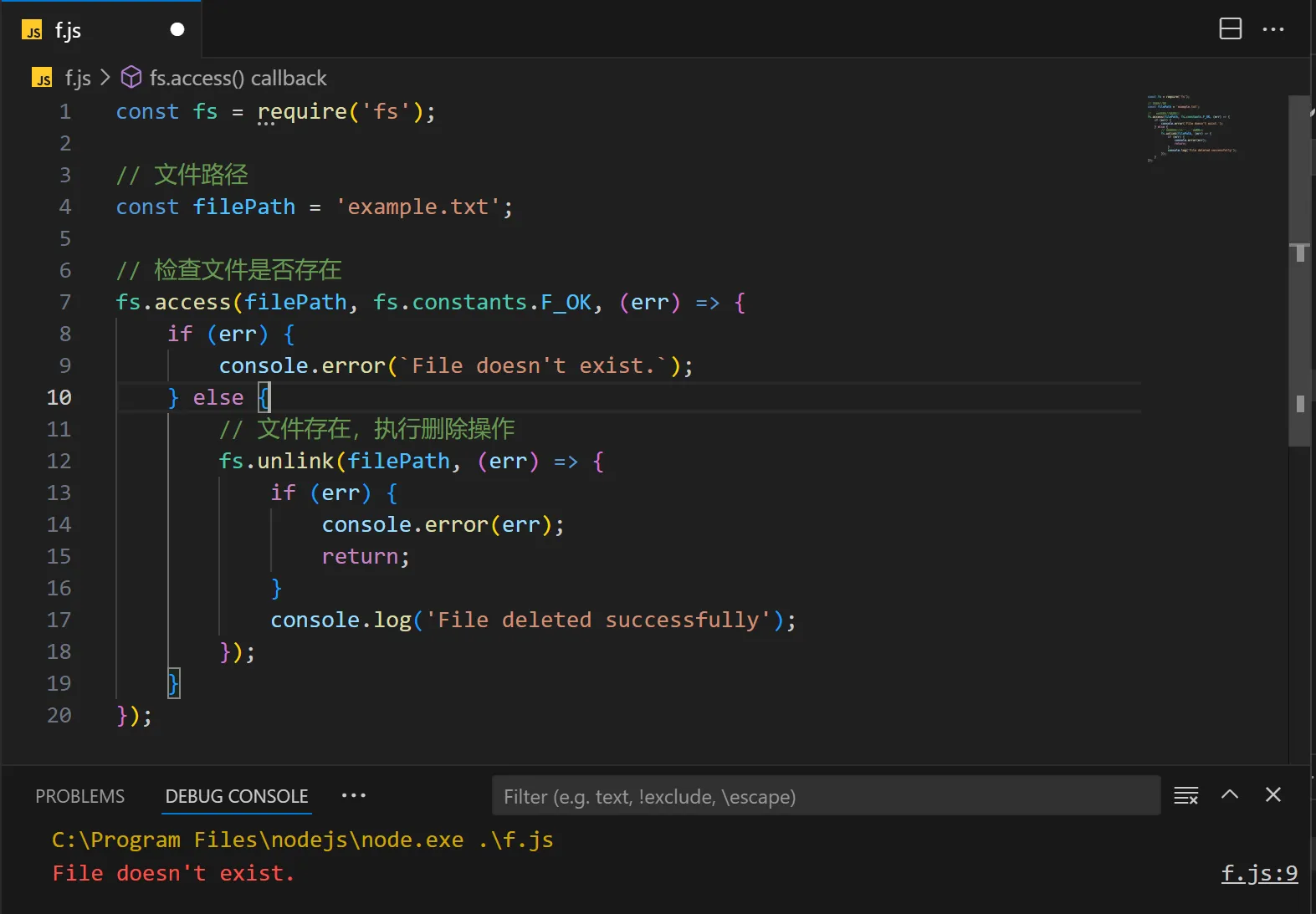Image resolution: width=1316 pixels, height=914 pixels.
Task: Switch to the PROBLEMS panel tab
Action: (80, 796)
